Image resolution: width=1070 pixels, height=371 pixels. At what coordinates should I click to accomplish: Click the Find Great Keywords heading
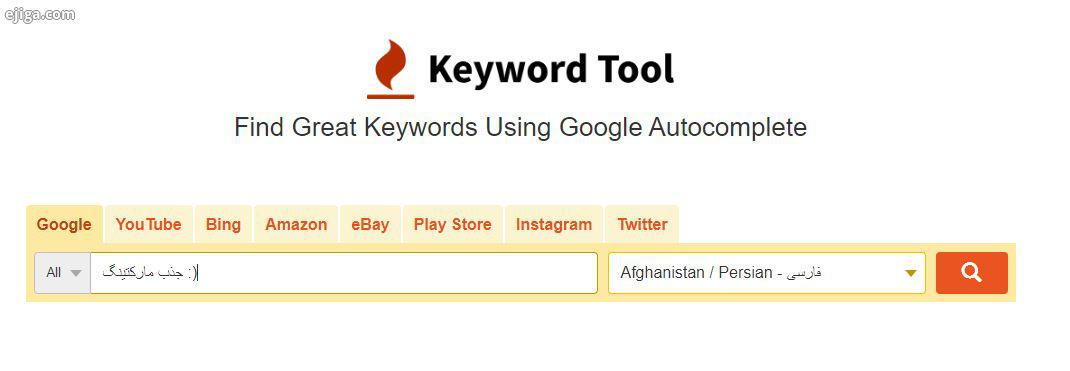click(520, 127)
